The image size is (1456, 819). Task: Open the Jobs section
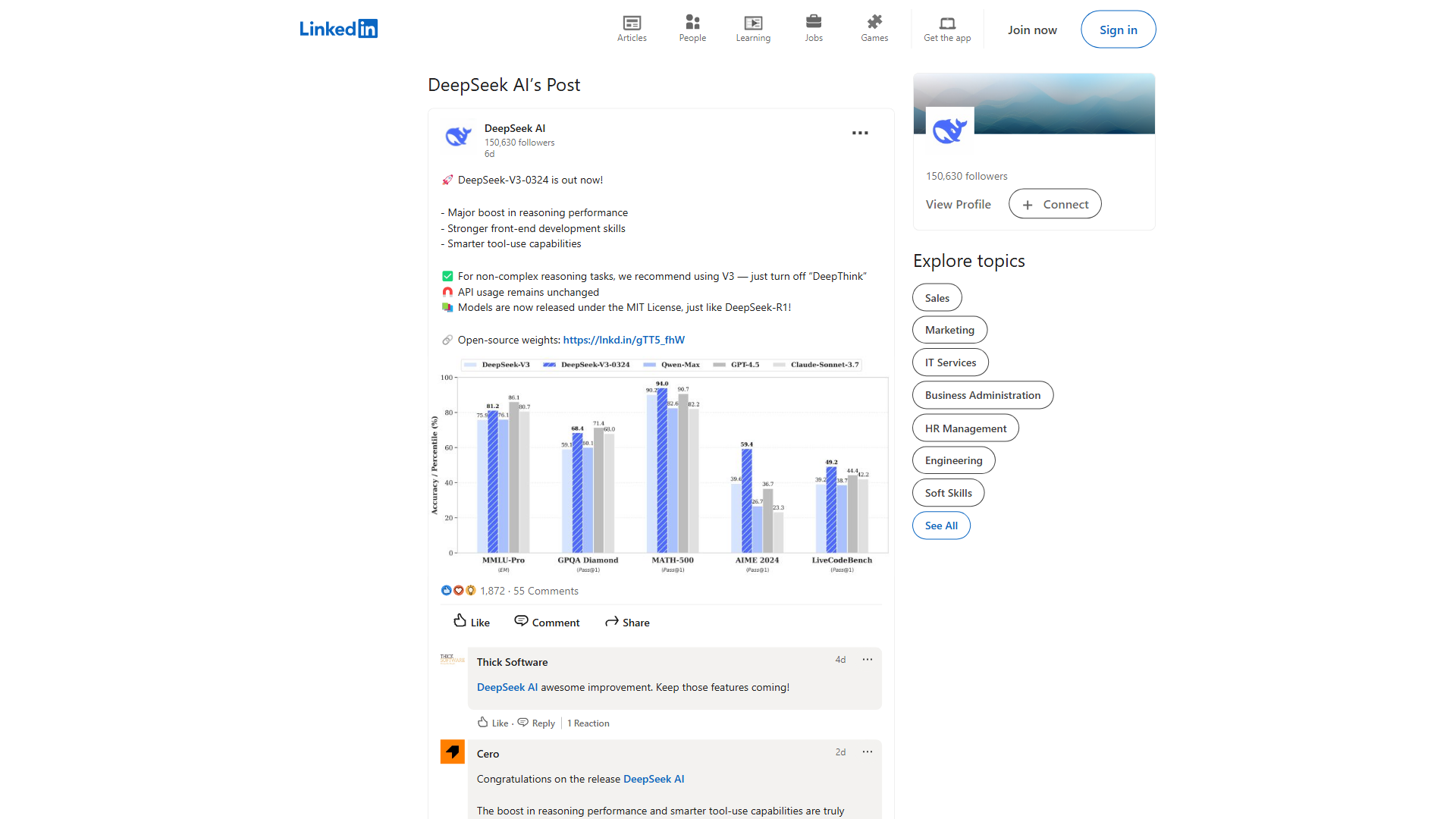pos(814,29)
